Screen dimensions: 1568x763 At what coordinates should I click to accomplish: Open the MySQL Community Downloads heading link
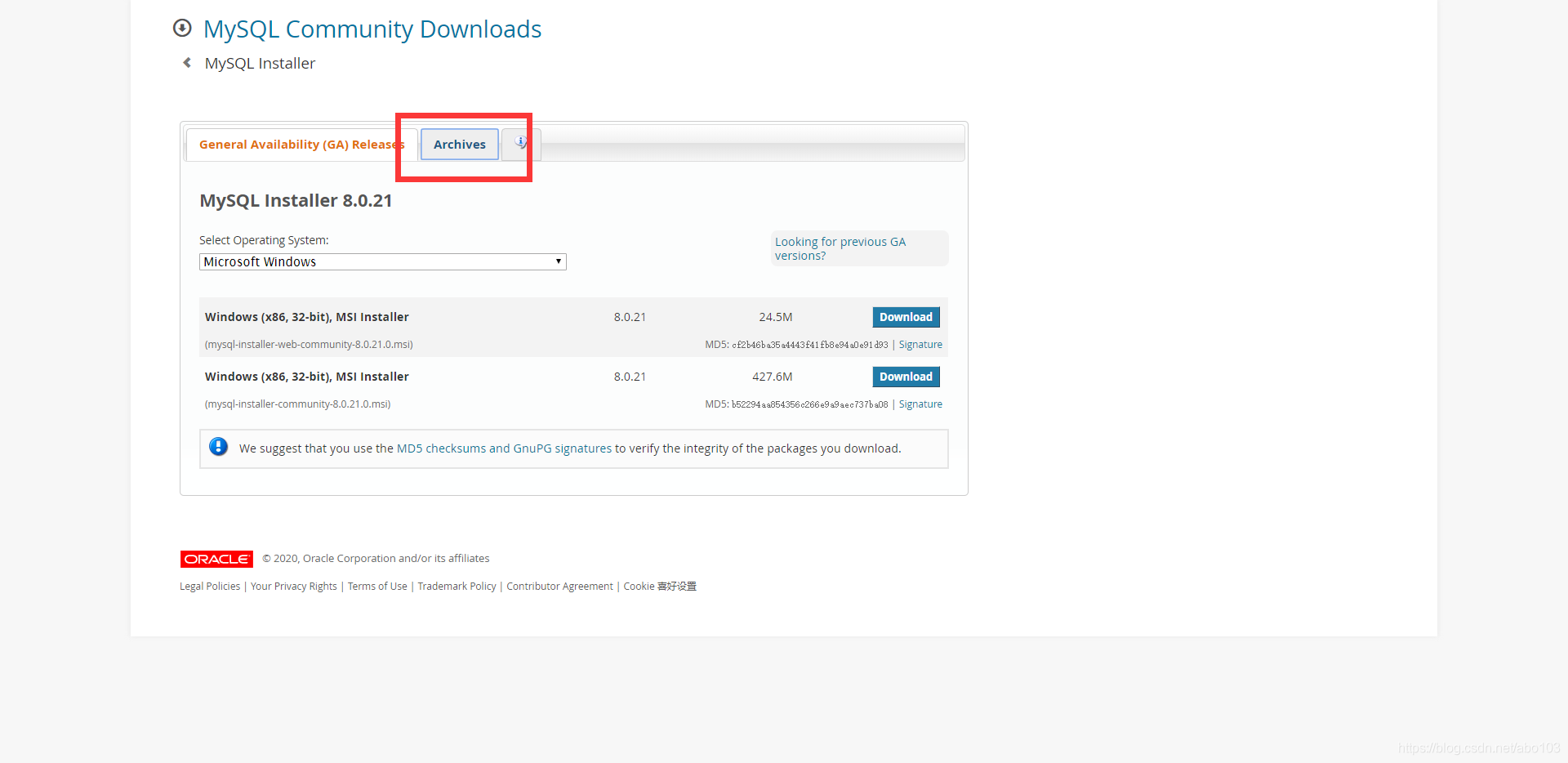click(x=372, y=29)
